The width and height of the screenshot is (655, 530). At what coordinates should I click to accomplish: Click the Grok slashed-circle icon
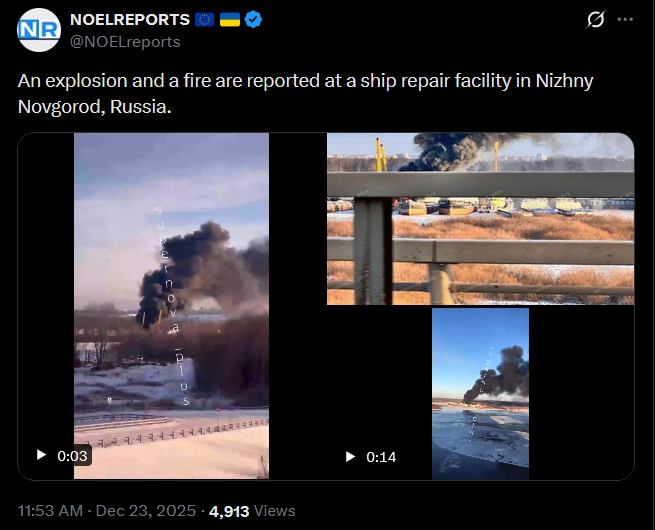click(595, 19)
